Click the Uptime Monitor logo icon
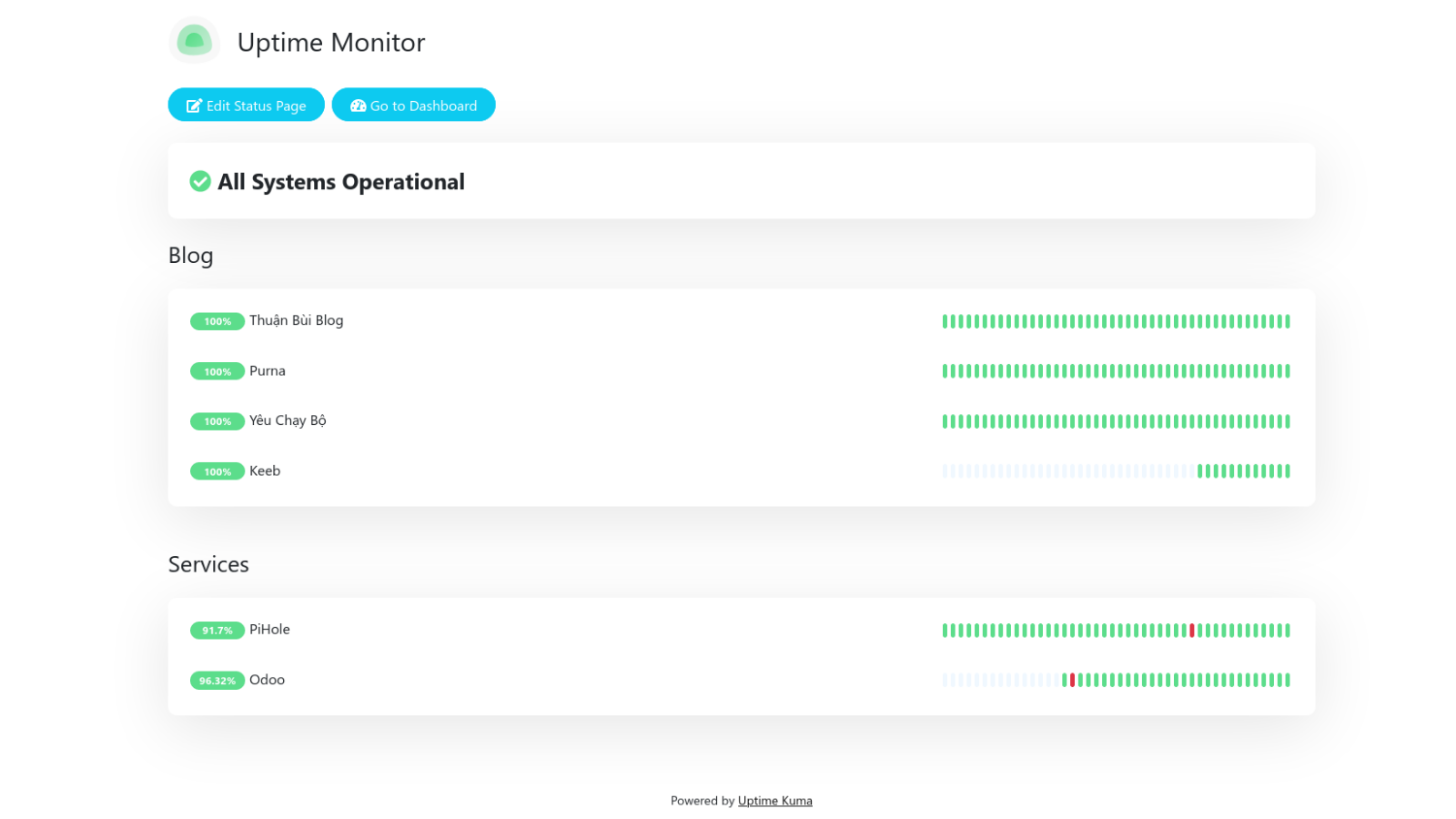The width and height of the screenshot is (1456, 819). coord(194,41)
